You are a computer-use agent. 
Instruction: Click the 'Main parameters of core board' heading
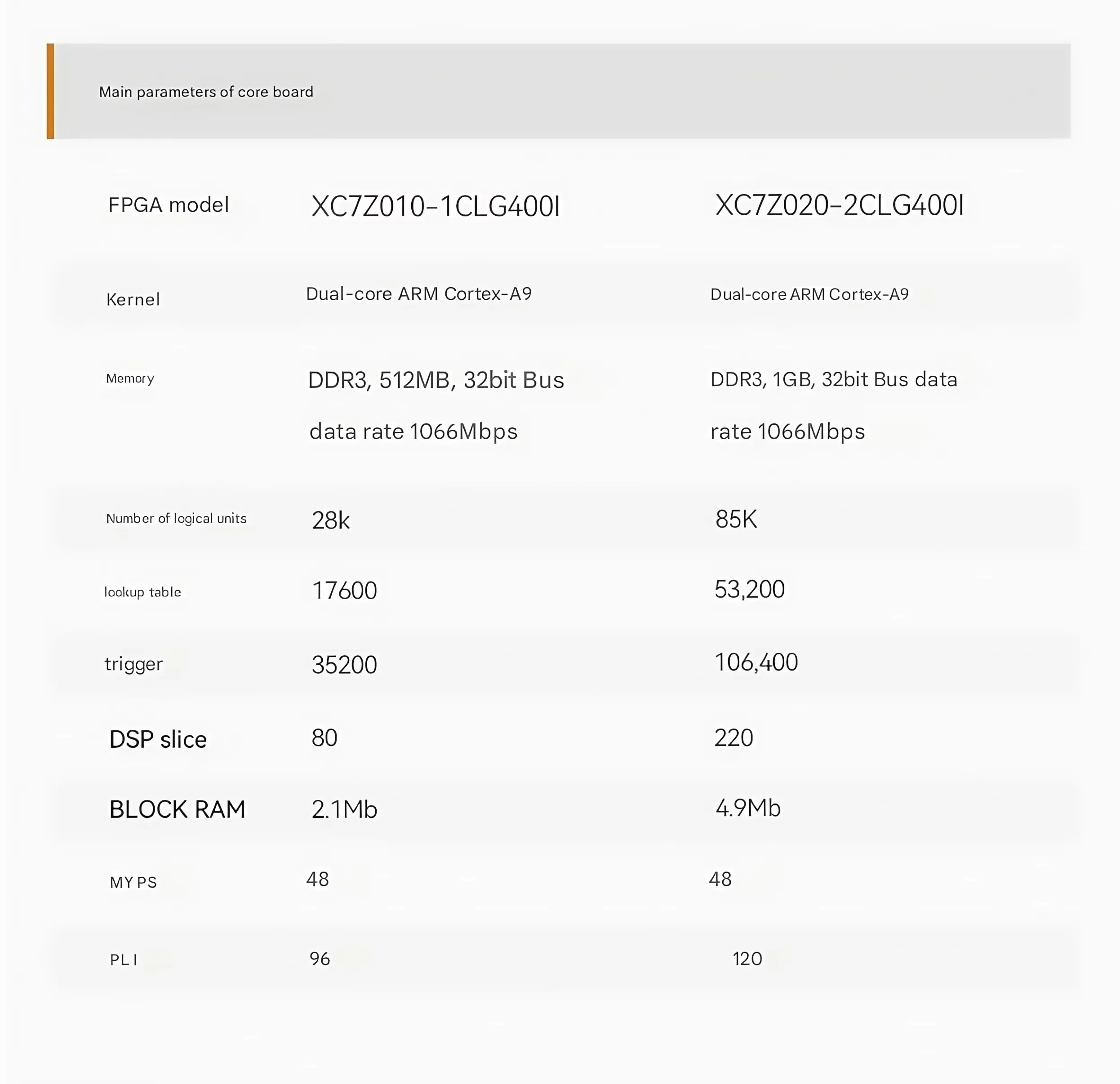point(206,92)
